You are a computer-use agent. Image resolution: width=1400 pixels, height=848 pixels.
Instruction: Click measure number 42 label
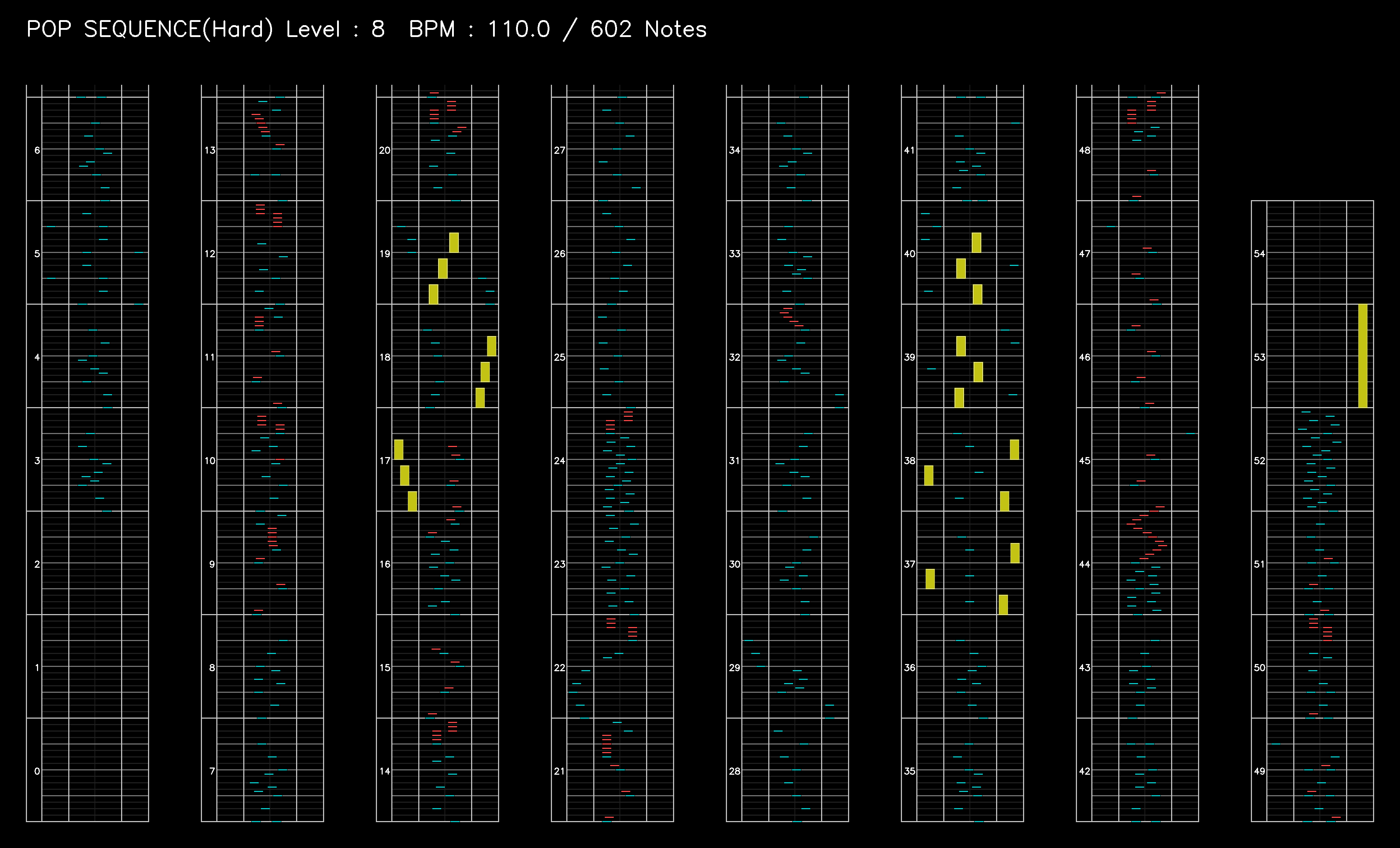tap(1084, 771)
